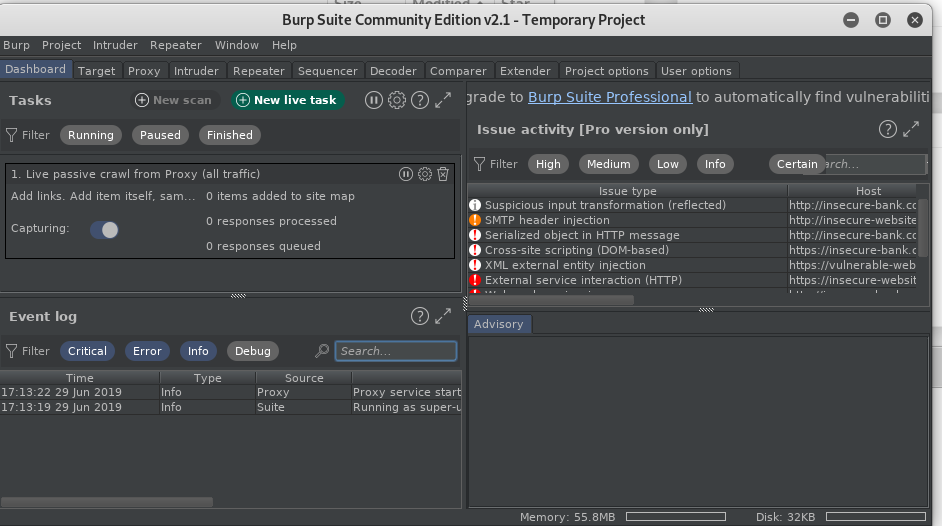Open help for the Tasks panel
Screen dimensions: 942x526
[x=420, y=100]
